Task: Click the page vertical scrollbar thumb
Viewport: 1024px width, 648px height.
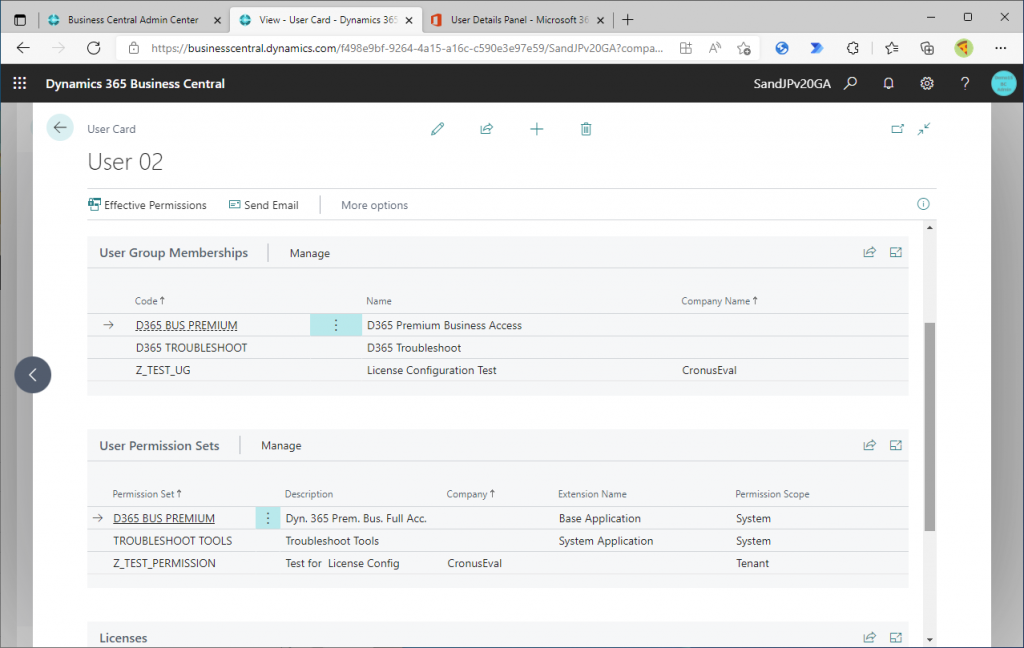Action: coord(929,427)
